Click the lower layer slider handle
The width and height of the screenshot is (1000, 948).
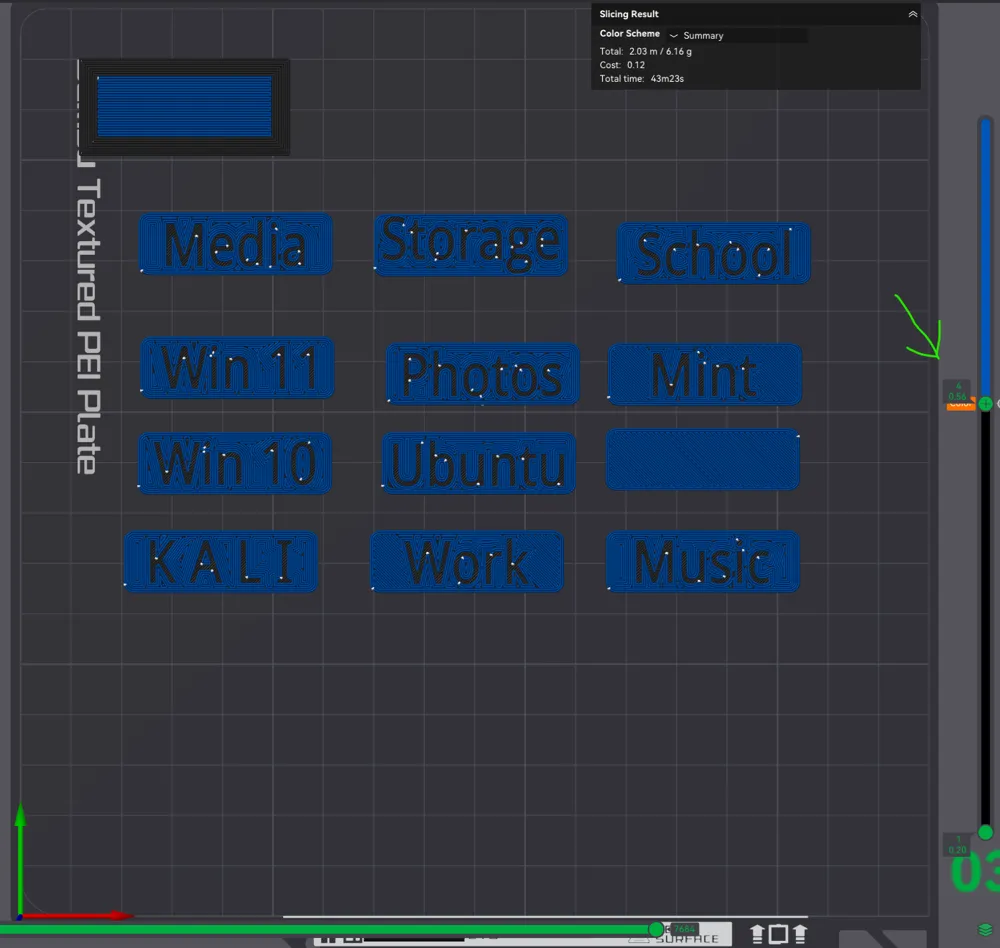(985, 832)
